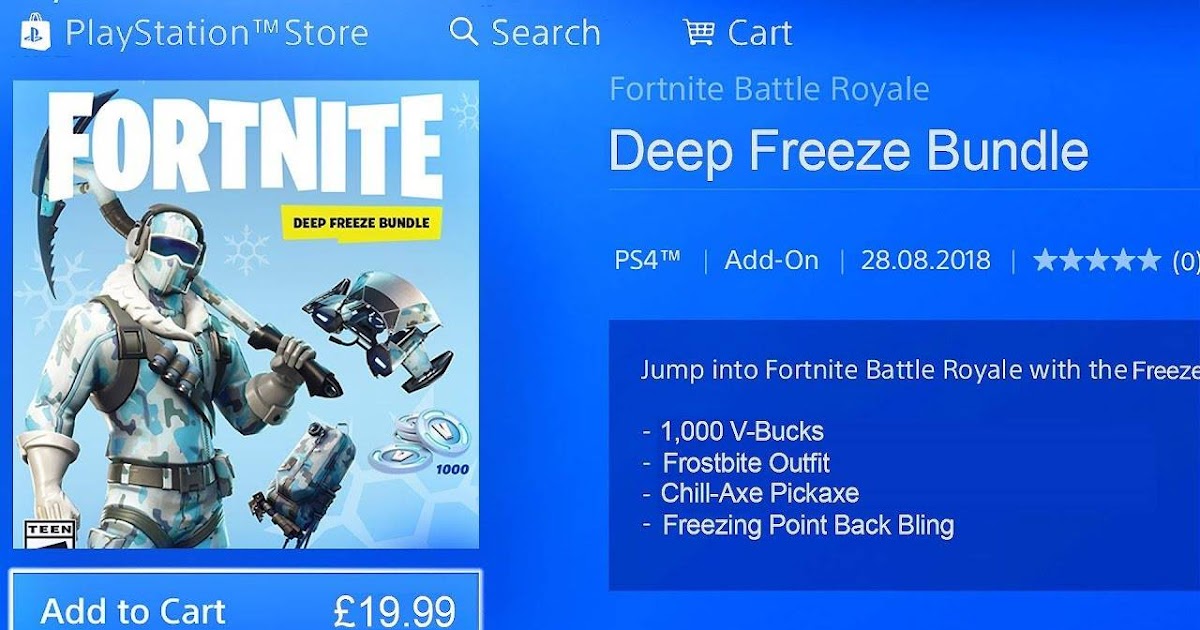Viewport: 1200px width, 630px height.
Task: Click the Add-On category label
Action: [x=771, y=261]
